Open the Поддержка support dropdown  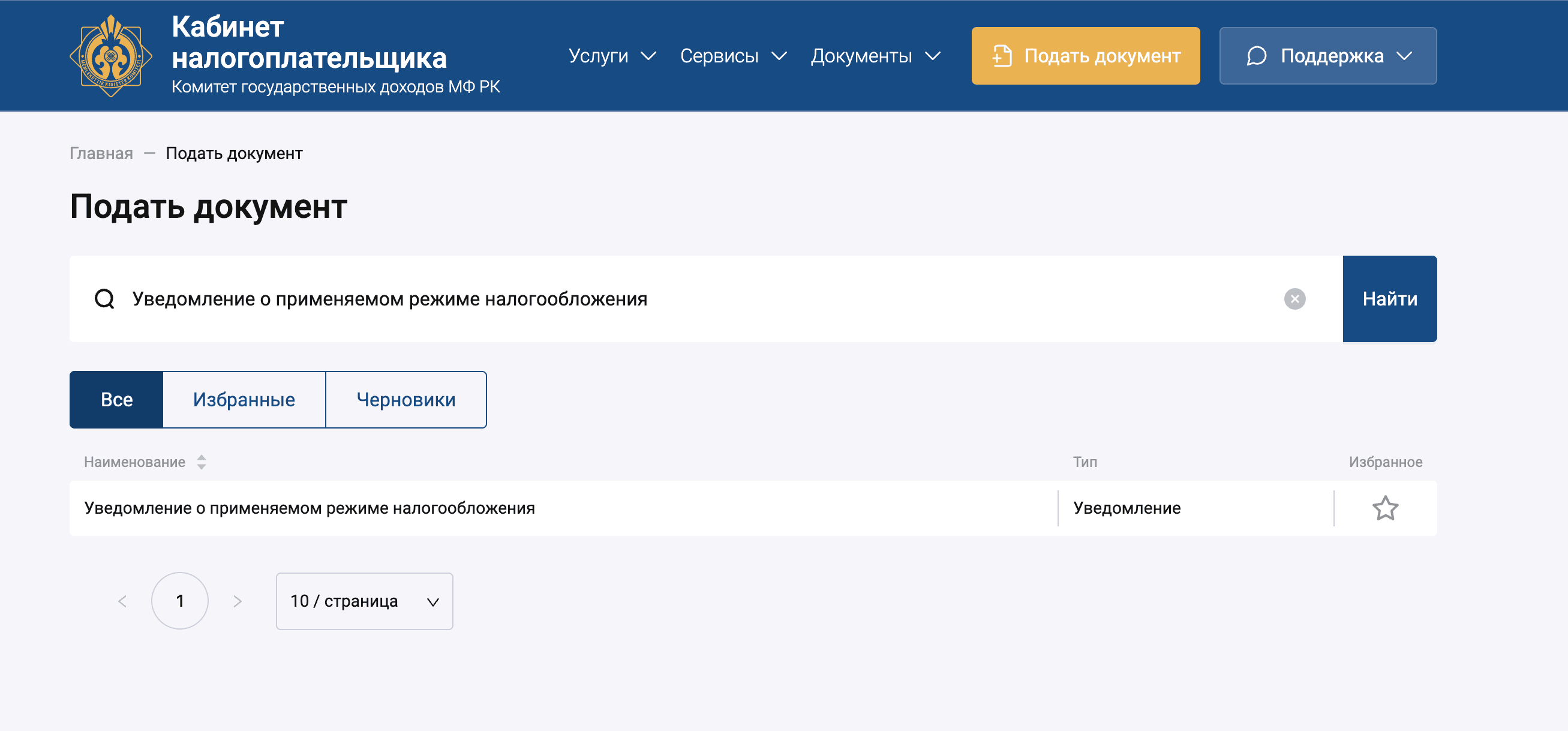coord(1327,56)
